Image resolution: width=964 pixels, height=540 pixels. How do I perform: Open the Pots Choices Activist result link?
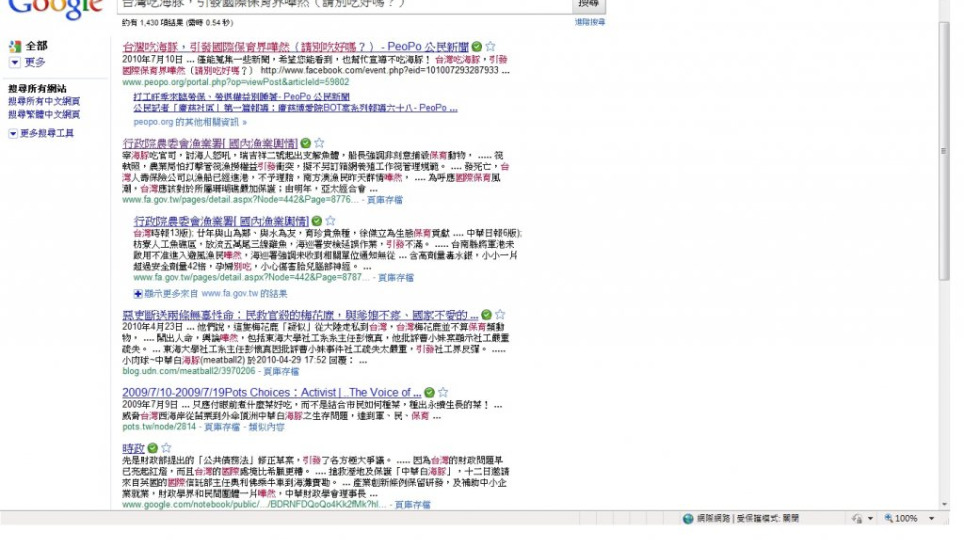pyautogui.click(x=267, y=392)
